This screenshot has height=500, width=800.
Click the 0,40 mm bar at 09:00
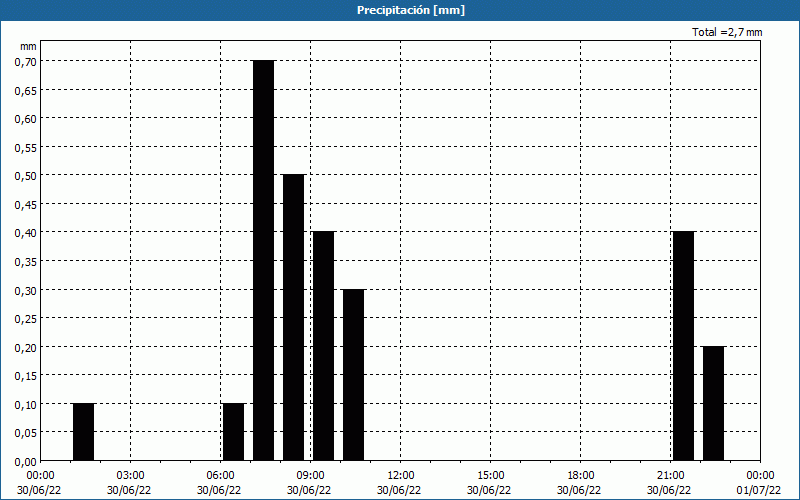323,346
